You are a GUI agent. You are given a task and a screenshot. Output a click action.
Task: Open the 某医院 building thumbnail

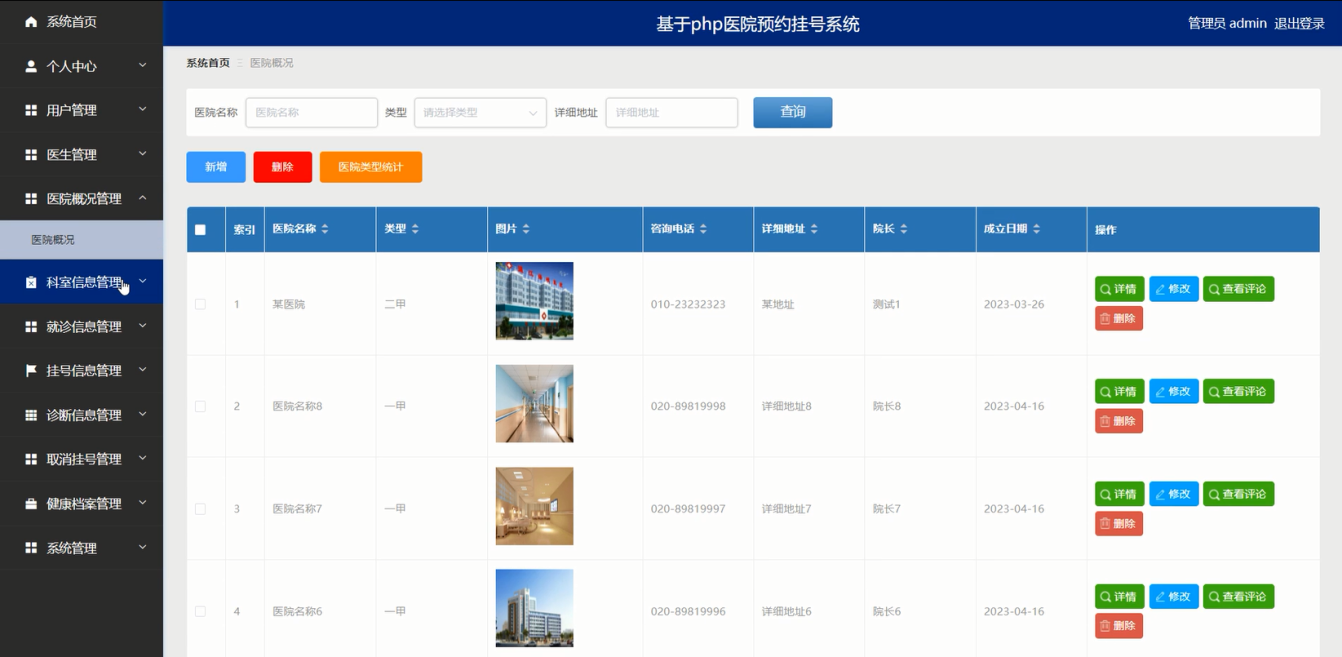pos(534,301)
